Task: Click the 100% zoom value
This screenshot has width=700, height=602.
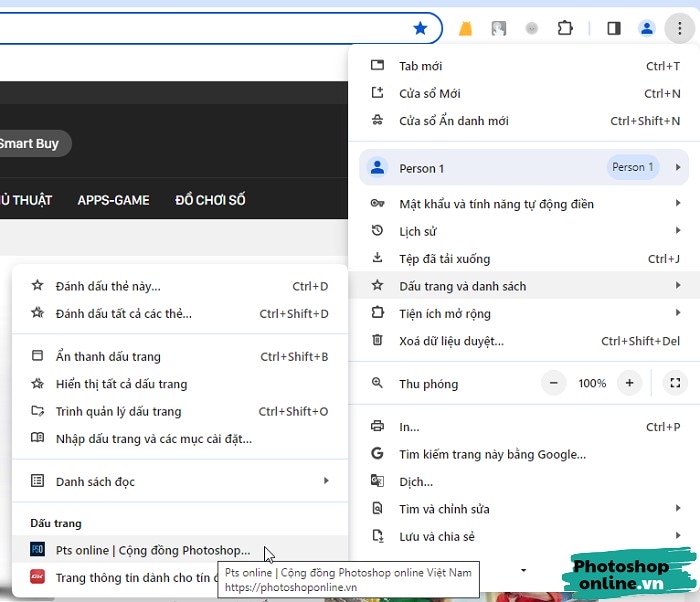Action: (x=592, y=383)
